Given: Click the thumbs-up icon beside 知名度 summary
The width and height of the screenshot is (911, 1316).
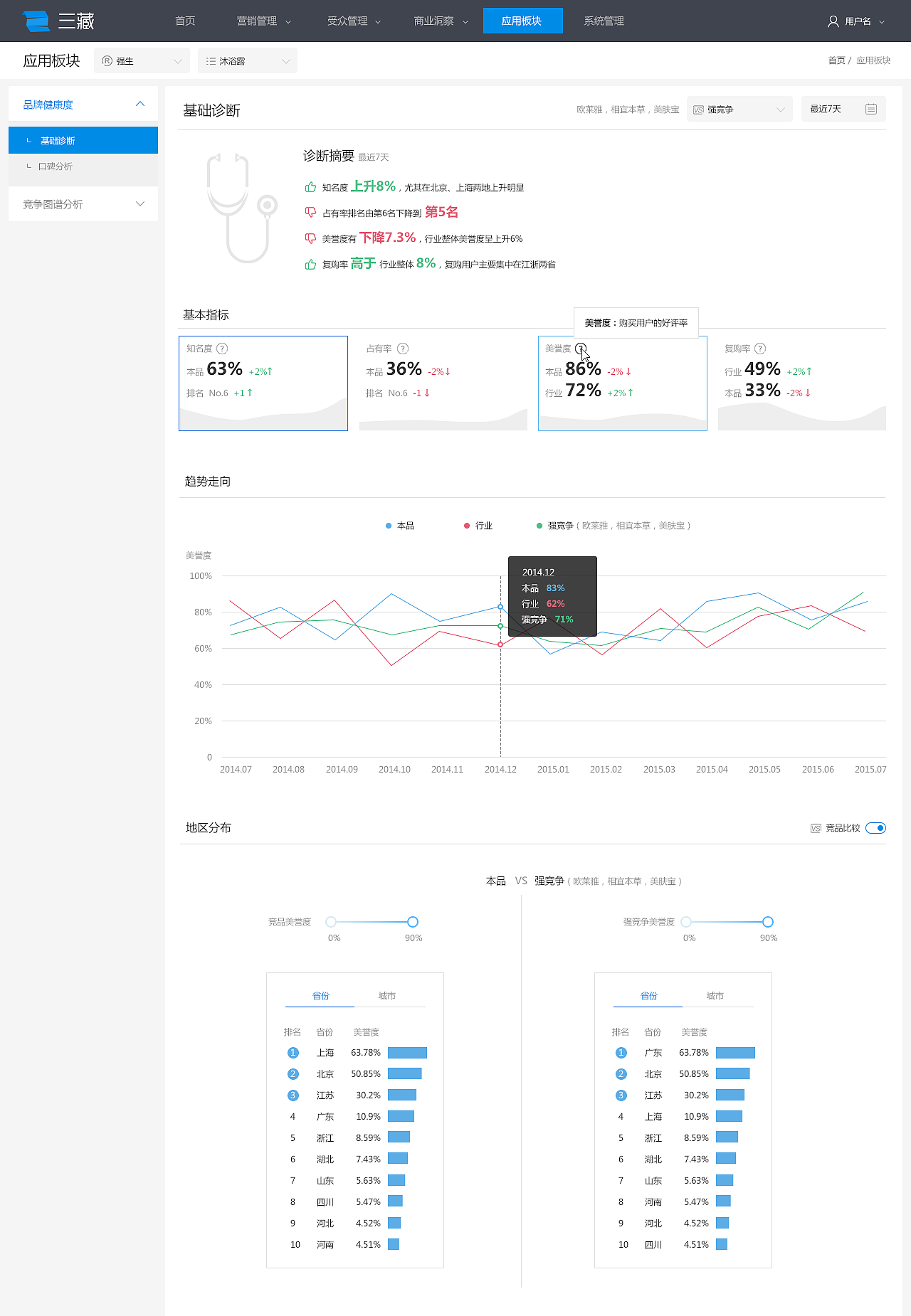Looking at the screenshot, I should pos(310,187).
